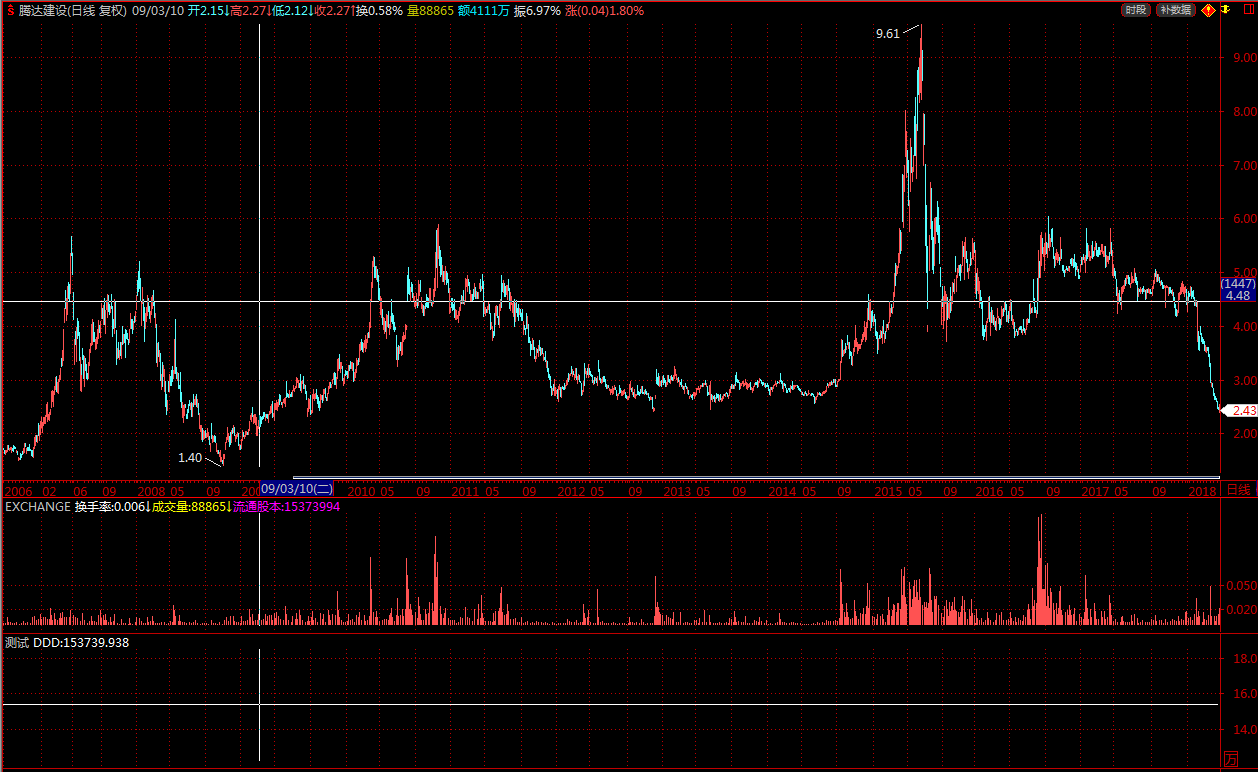1258x772 pixels.
Task: Click the EXCHANGE indicator name
Action: tap(38, 507)
